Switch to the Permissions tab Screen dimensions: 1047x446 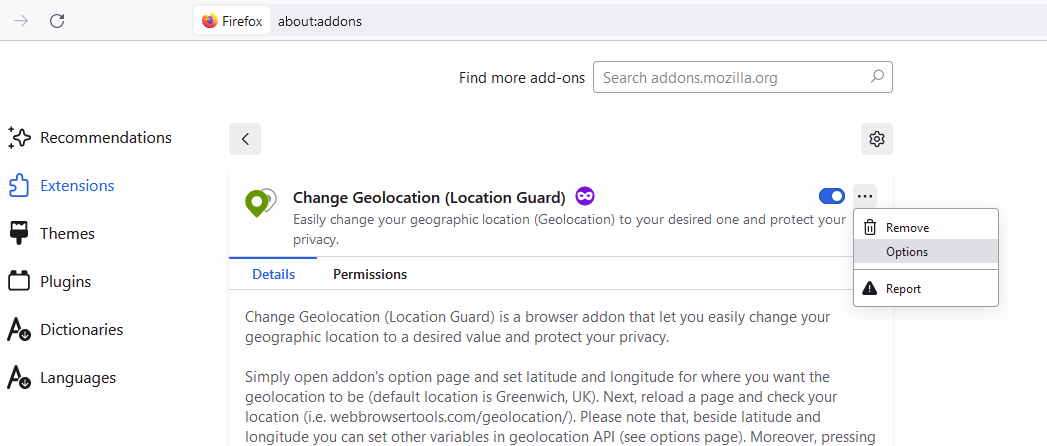tap(370, 274)
